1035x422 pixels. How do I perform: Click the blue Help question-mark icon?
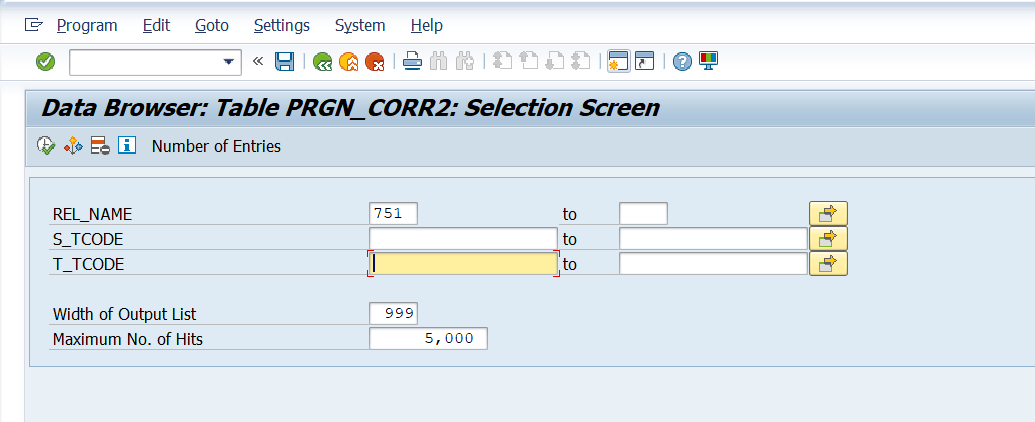[x=682, y=62]
